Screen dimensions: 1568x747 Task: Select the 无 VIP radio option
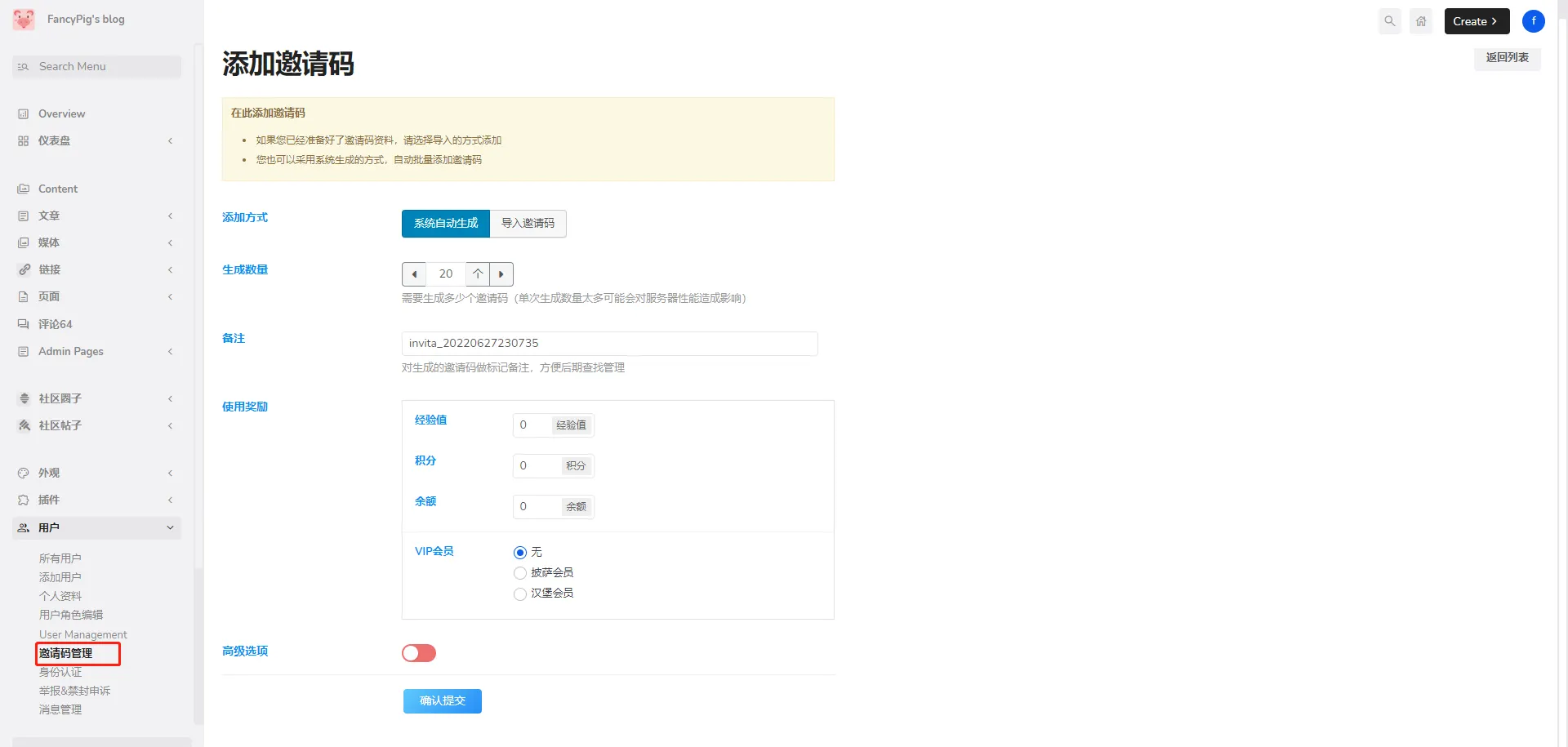pyautogui.click(x=520, y=553)
